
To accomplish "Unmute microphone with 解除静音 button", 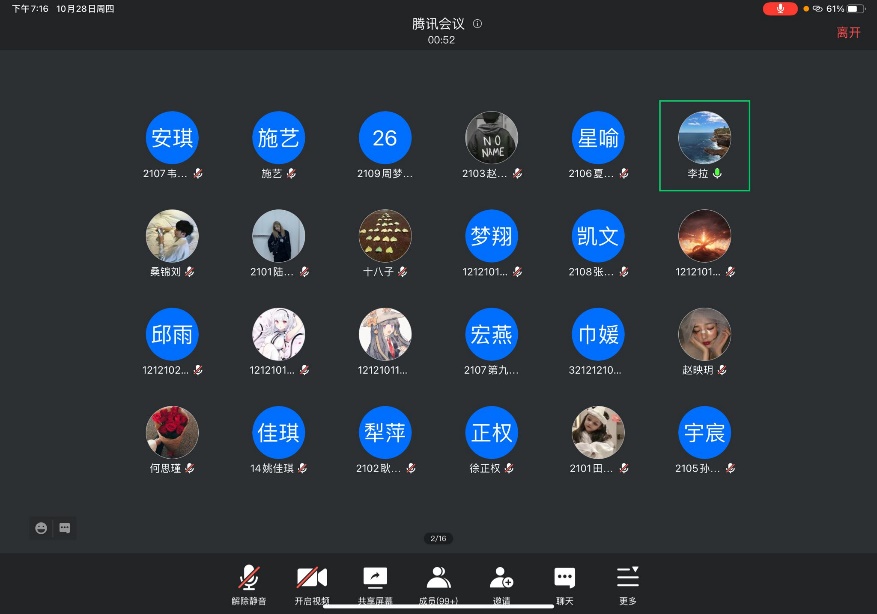I will click(x=248, y=579).
